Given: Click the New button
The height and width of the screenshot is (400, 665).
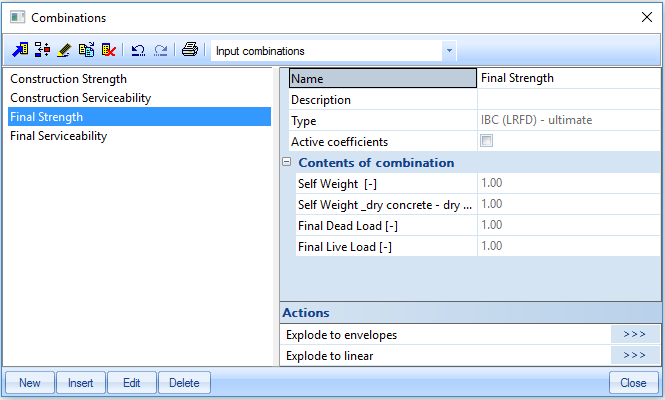Looking at the screenshot, I should click(30, 383).
